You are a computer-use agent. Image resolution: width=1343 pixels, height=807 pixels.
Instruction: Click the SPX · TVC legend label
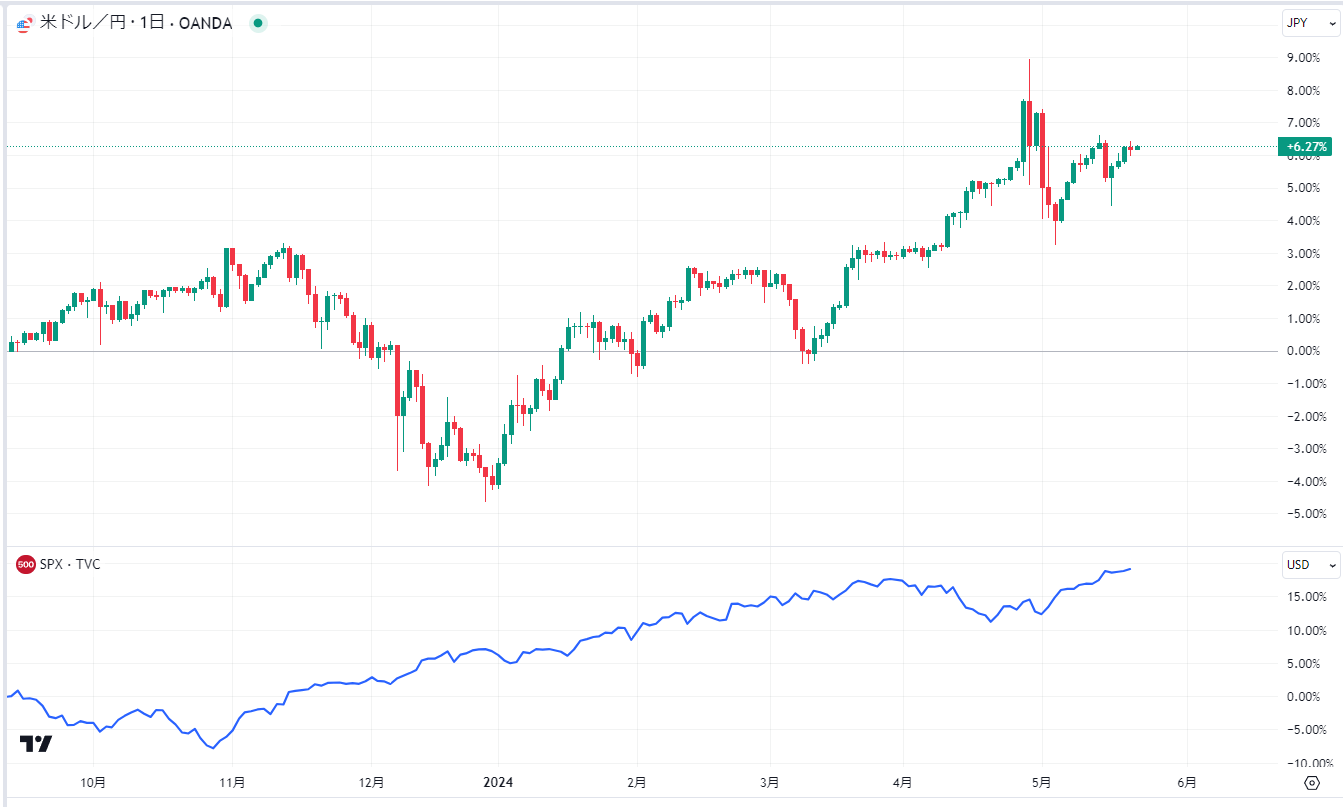(70, 565)
